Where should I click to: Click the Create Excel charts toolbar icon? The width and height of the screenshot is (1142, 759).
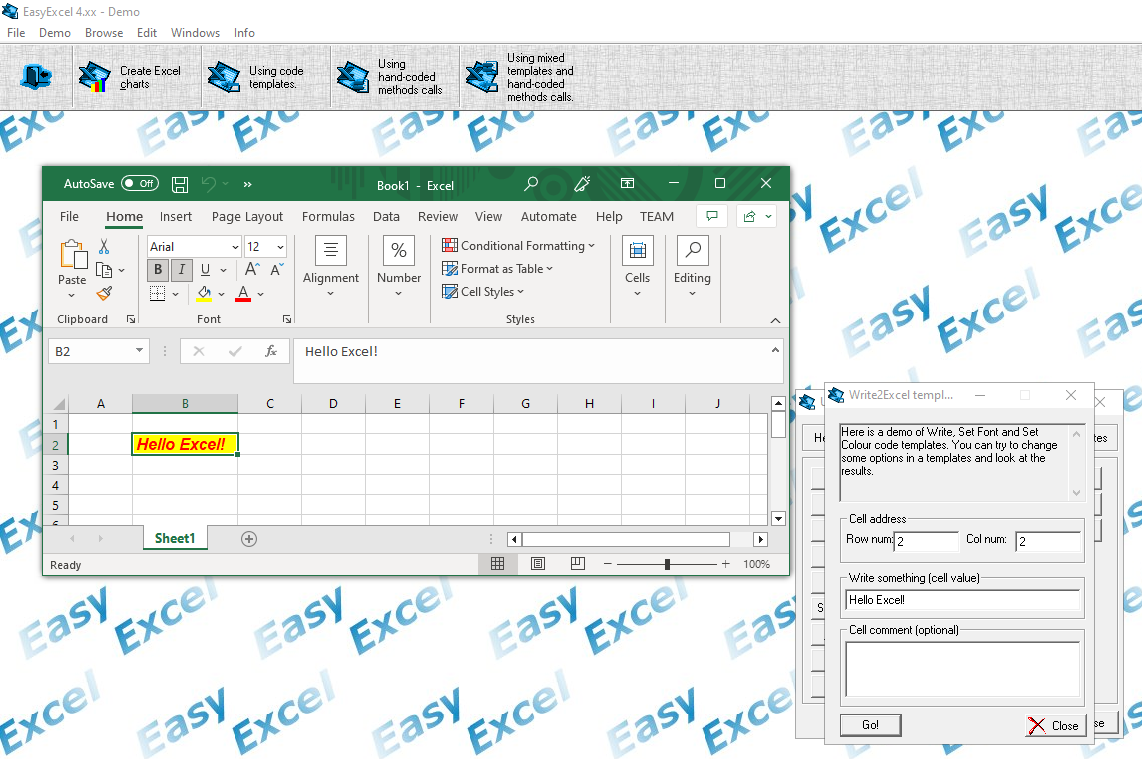click(x=95, y=77)
